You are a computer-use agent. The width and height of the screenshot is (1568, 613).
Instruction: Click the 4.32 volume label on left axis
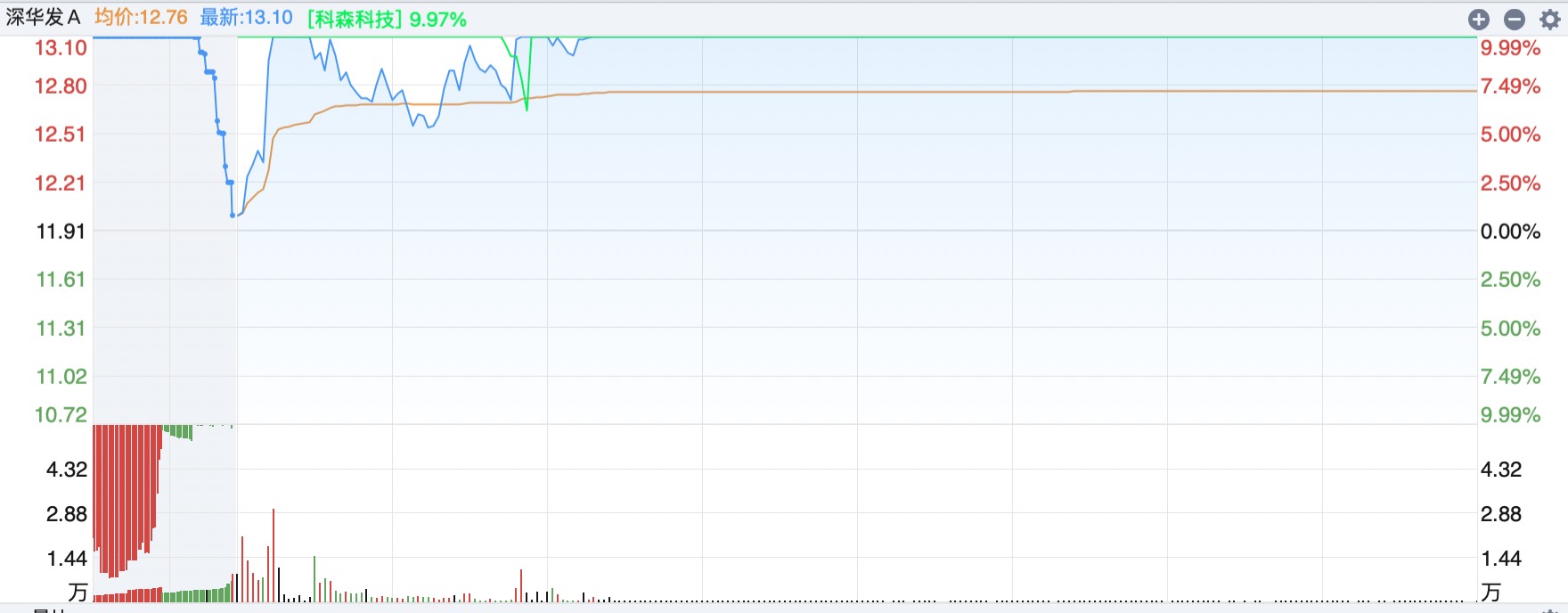click(x=66, y=470)
